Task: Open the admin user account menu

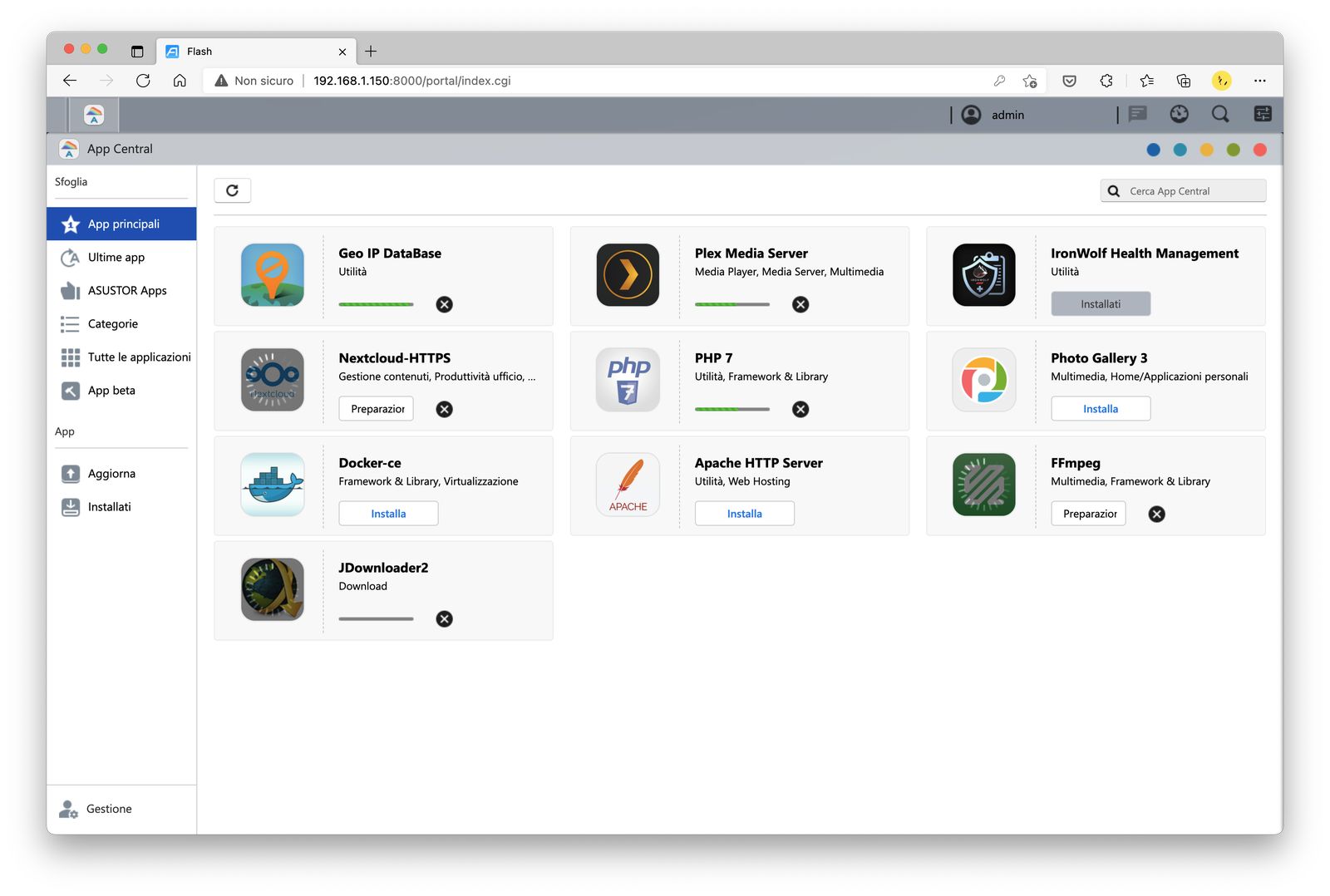Action: [993, 115]
